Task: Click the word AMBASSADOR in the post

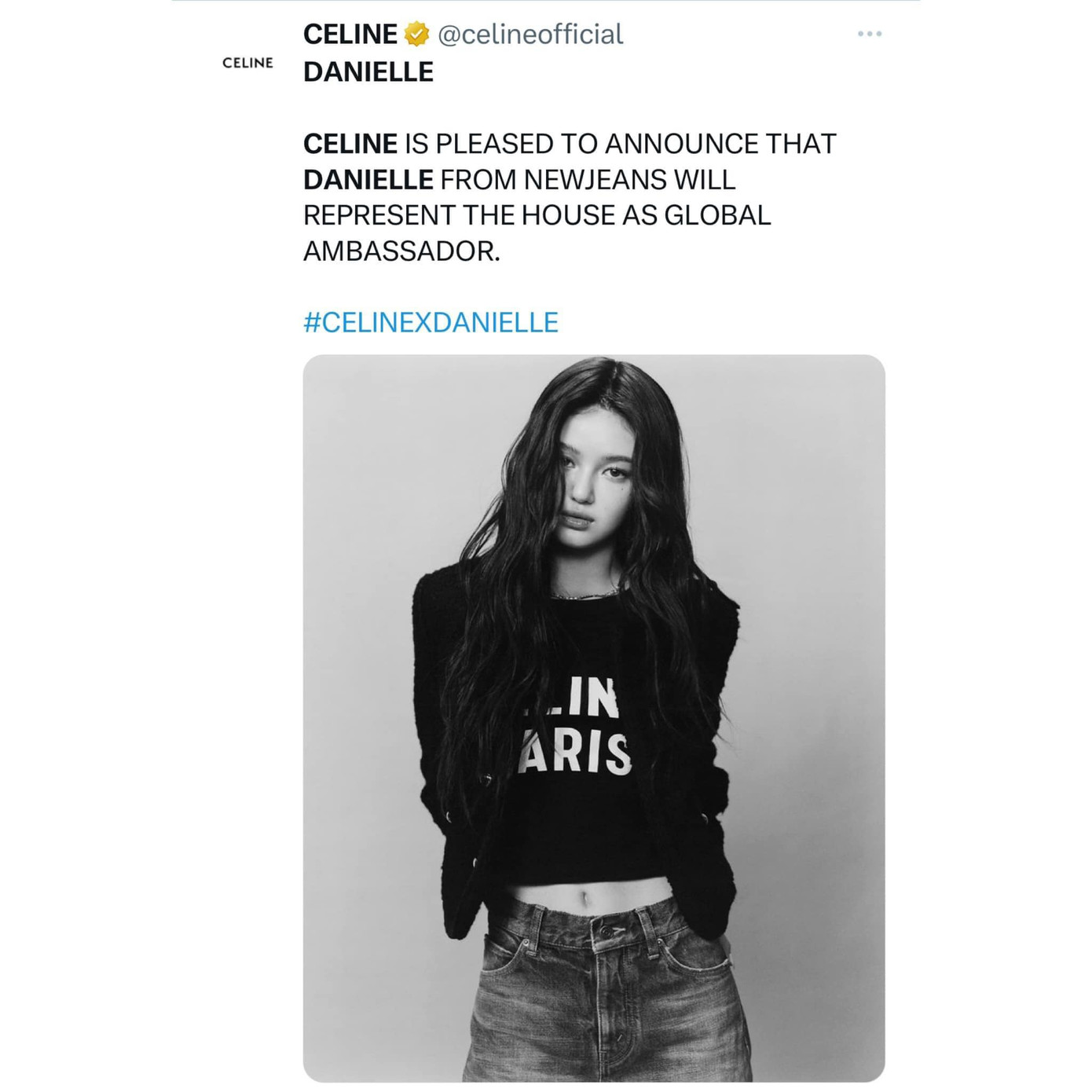Action: (401, 251)
